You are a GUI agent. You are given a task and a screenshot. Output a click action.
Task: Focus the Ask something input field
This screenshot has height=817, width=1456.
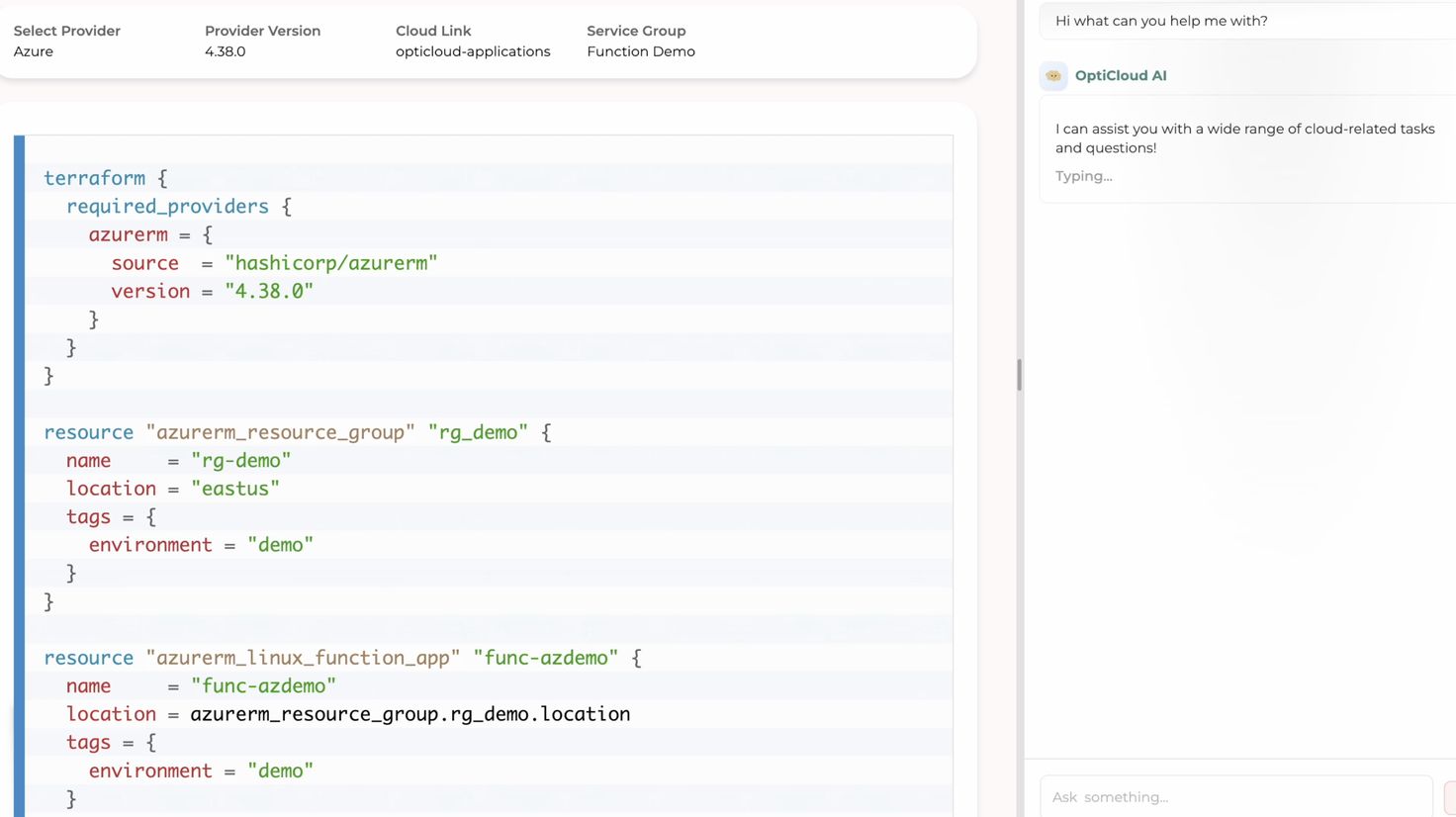coord(1235,796)
